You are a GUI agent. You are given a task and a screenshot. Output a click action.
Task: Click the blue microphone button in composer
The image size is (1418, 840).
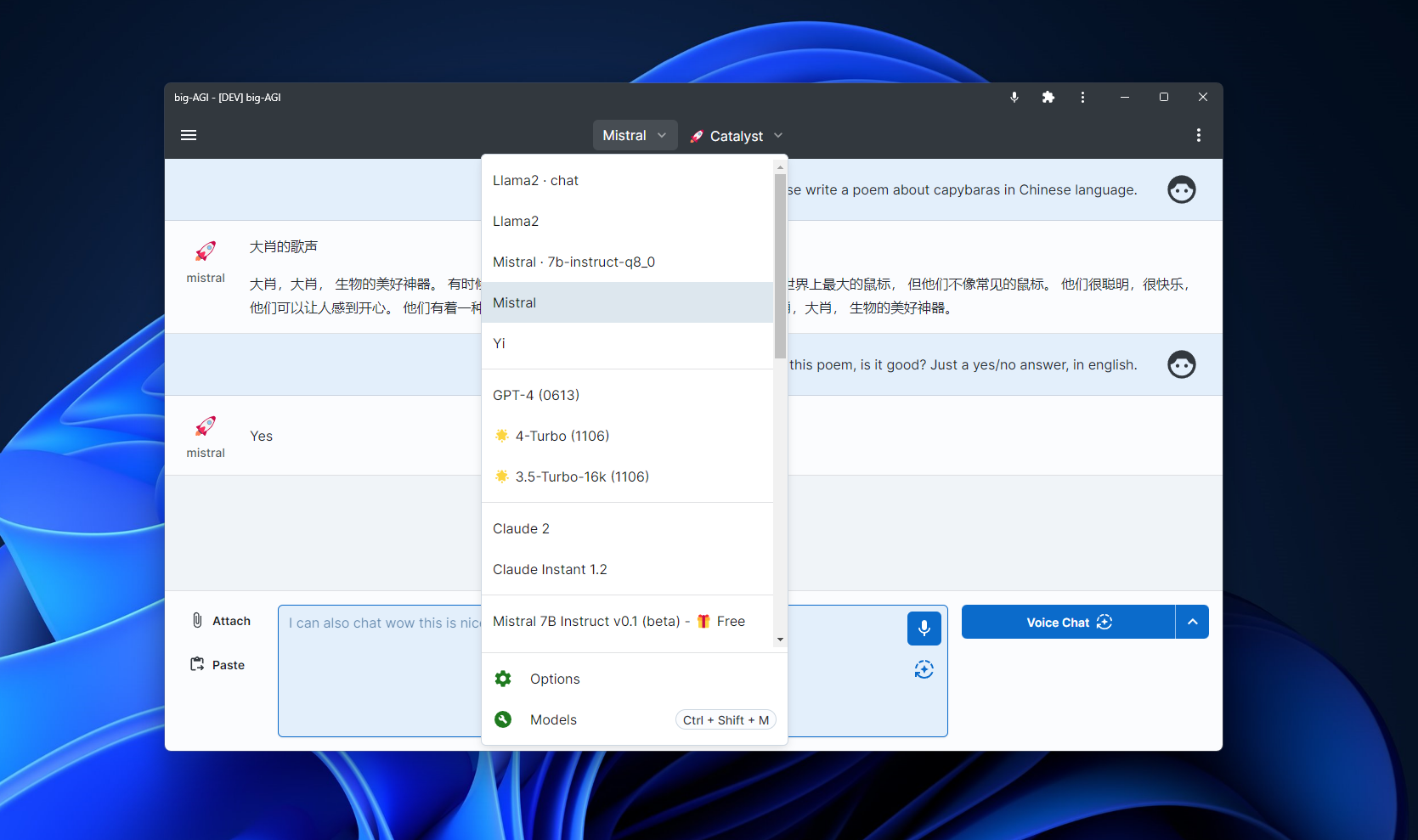pyautogui.click(x=924, y=629)
